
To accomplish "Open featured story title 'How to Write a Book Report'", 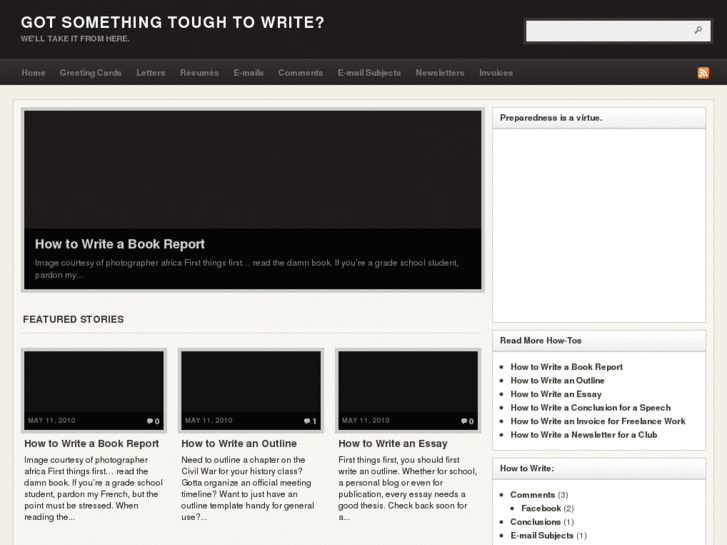I will [91, 443].
